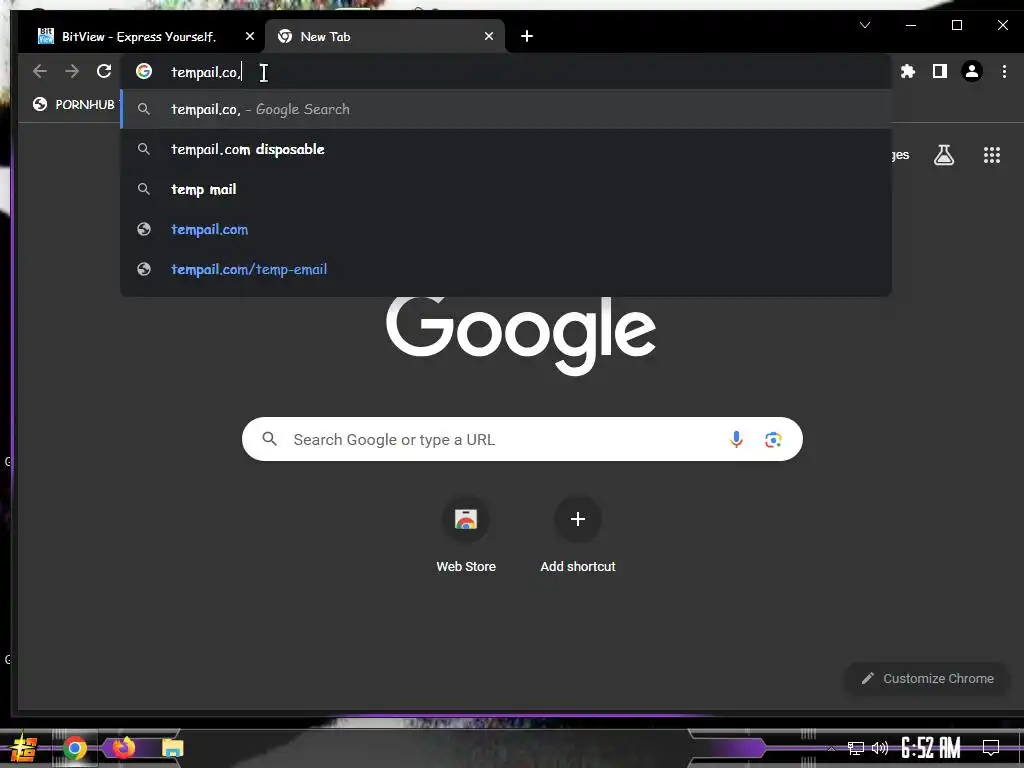
Task: Select 'tempail.co, - Google Search' suggestion
Action: [506, 109]
